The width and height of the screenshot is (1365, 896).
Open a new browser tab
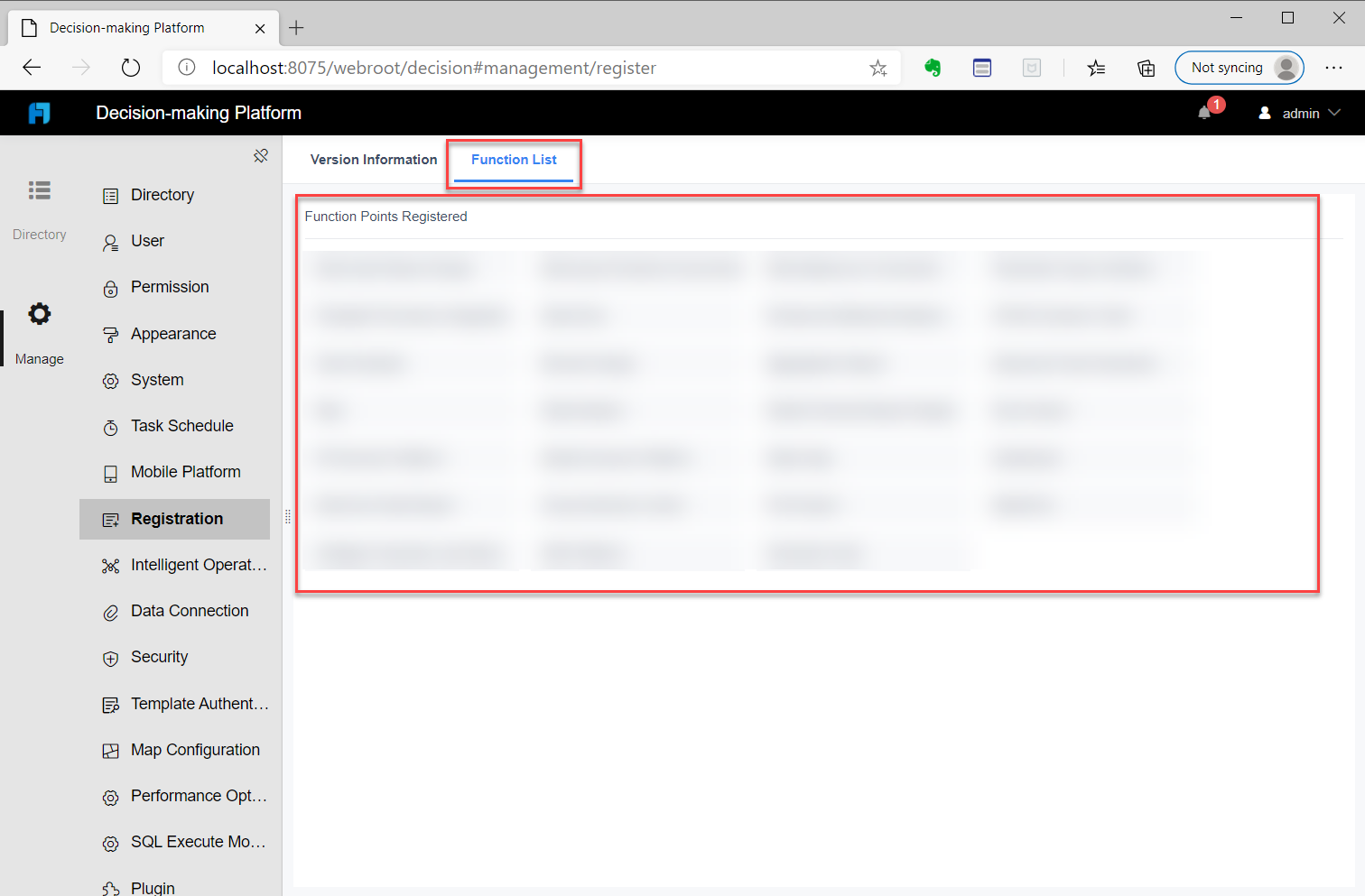click(x=296, y=28)
